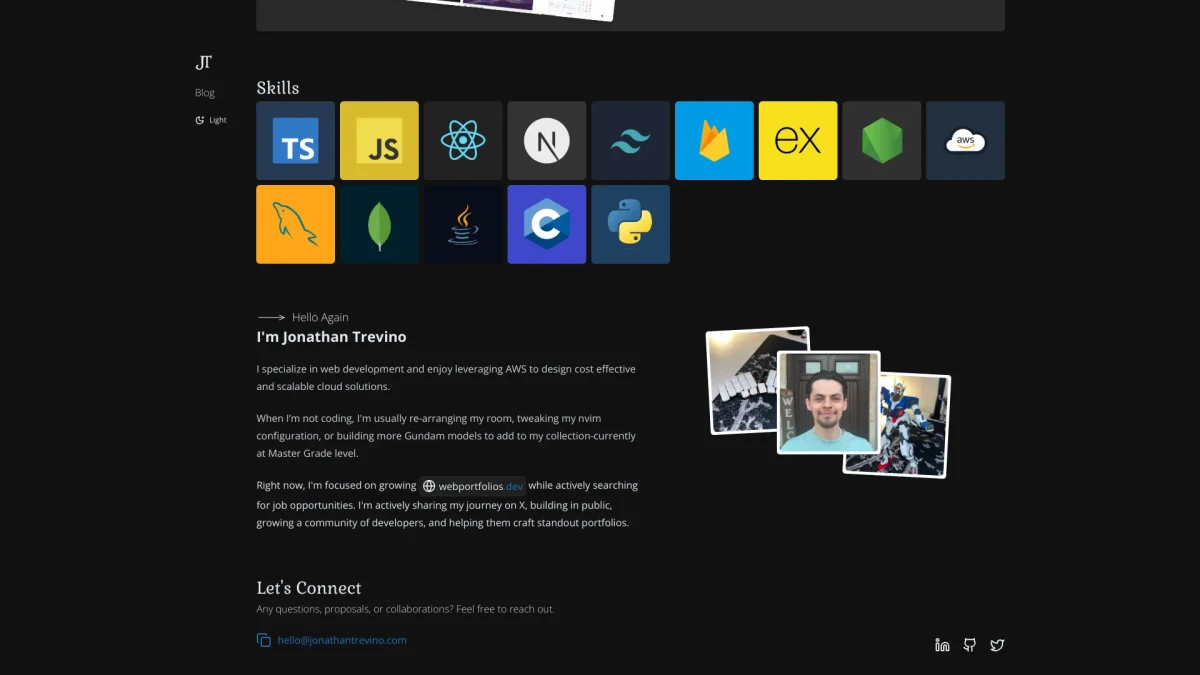Click the 'Let's Connect' heading
Screen dimensions: 1200x675
[309, 588]
